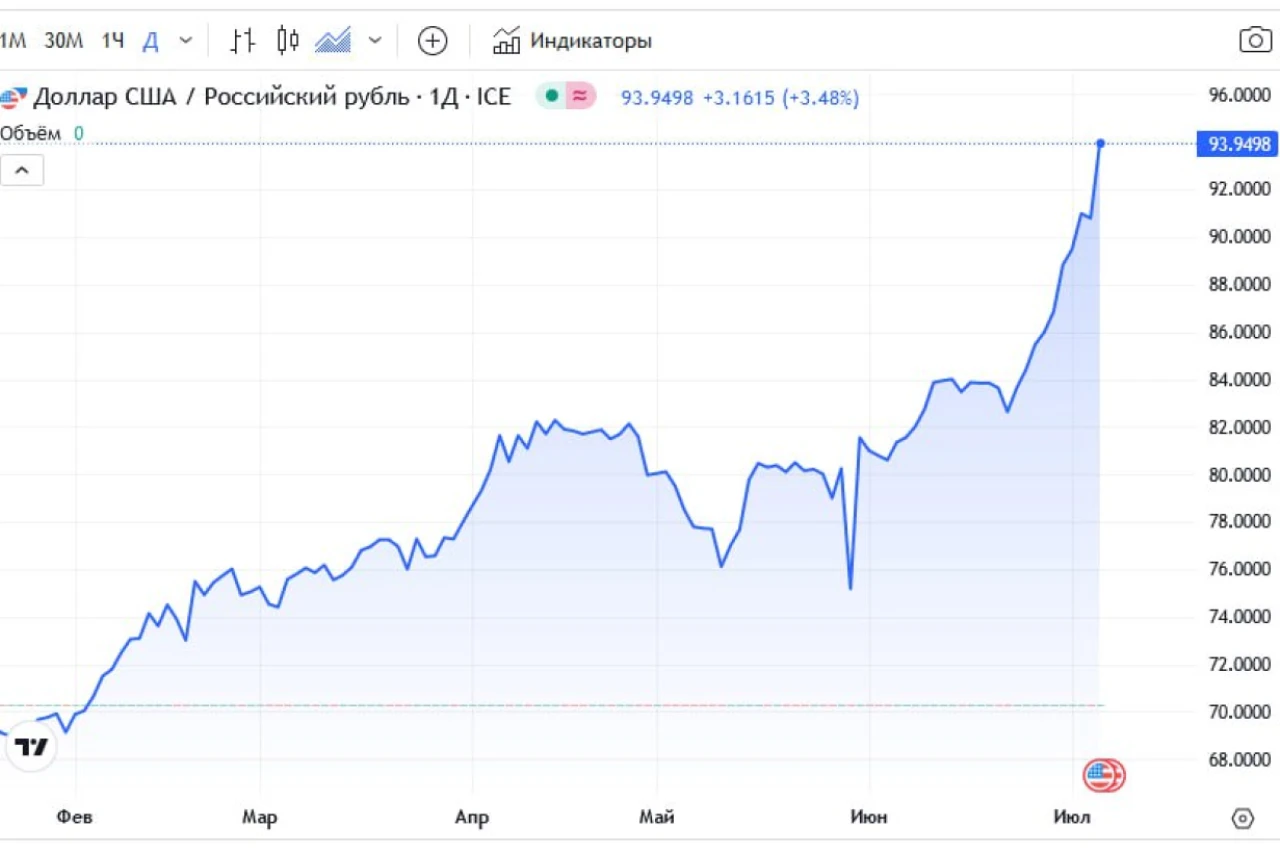Image resolution: width=1280 pixels, height=854 pixels.
Task: Select the Д daily timeframe
Action: tap(151, 41)
